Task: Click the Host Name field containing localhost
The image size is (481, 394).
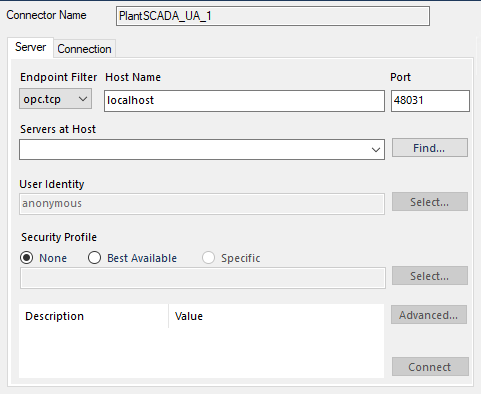Action: tap(244, 101)
